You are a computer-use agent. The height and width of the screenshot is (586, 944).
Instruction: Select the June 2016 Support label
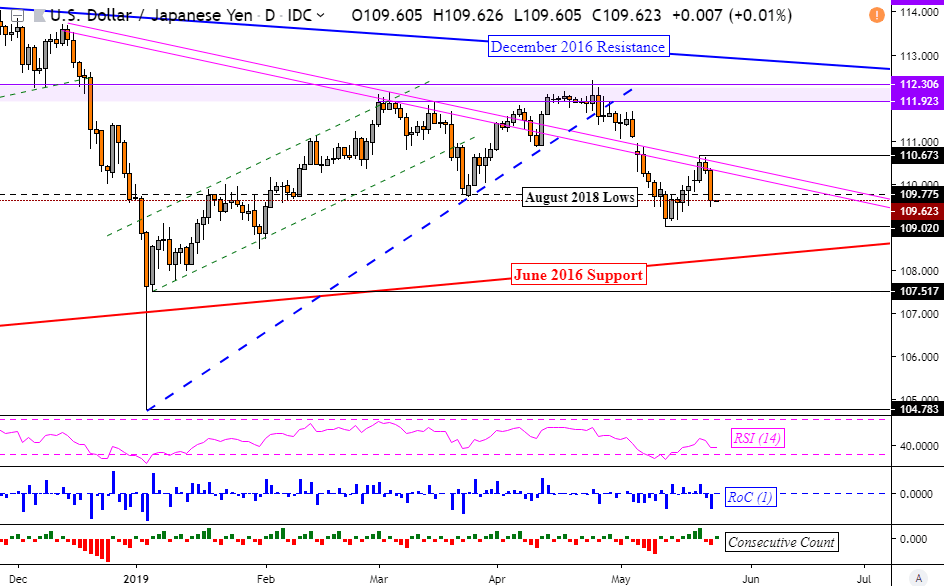coord(578,275)
